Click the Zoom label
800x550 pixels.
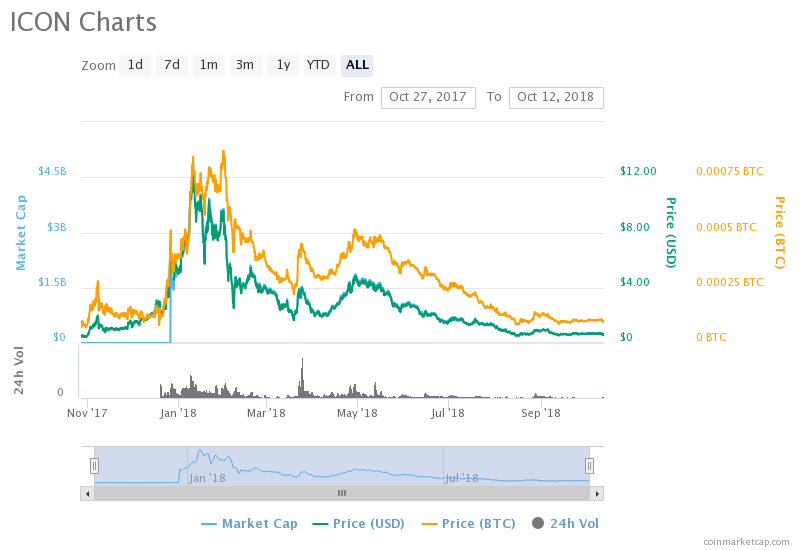point(98,66)
